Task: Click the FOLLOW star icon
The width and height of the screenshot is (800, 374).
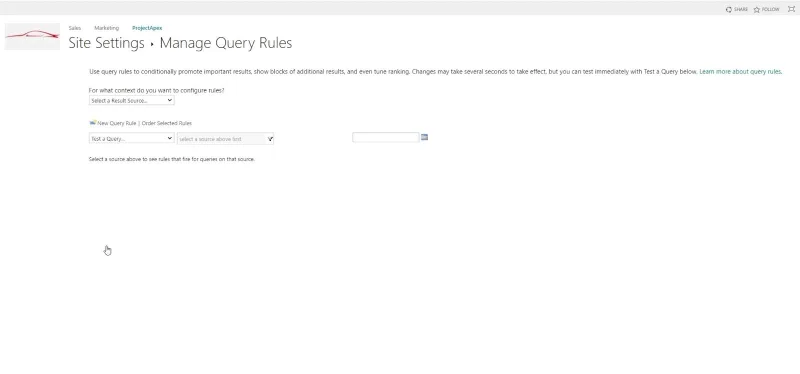Action: click(x=757, y=9)
